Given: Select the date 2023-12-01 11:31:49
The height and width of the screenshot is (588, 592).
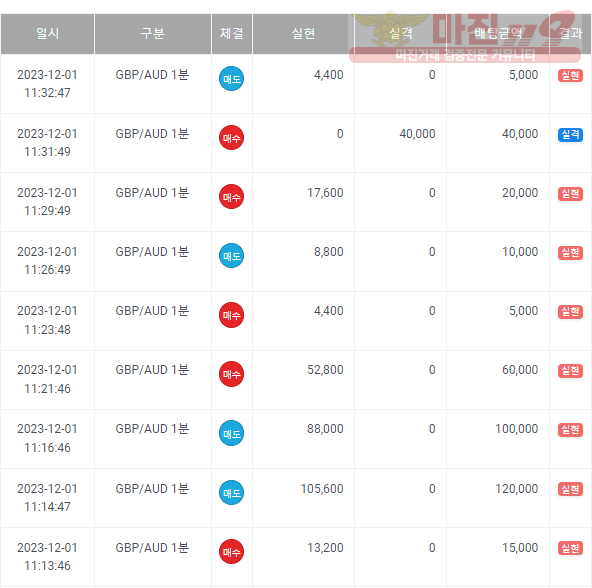Looking at the screenshot, I should pyautogui.click(x=47, y=142).
